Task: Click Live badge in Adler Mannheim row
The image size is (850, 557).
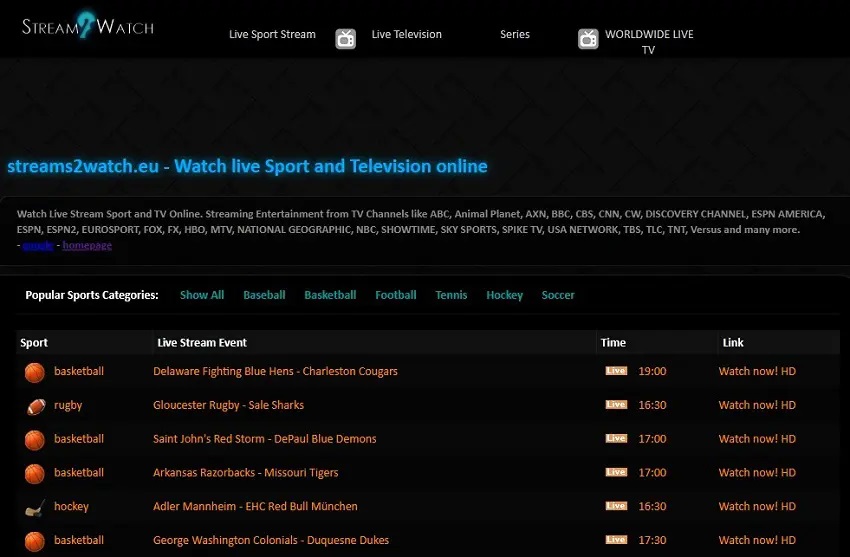Action: pyautogui.click(x=616, y=506)
